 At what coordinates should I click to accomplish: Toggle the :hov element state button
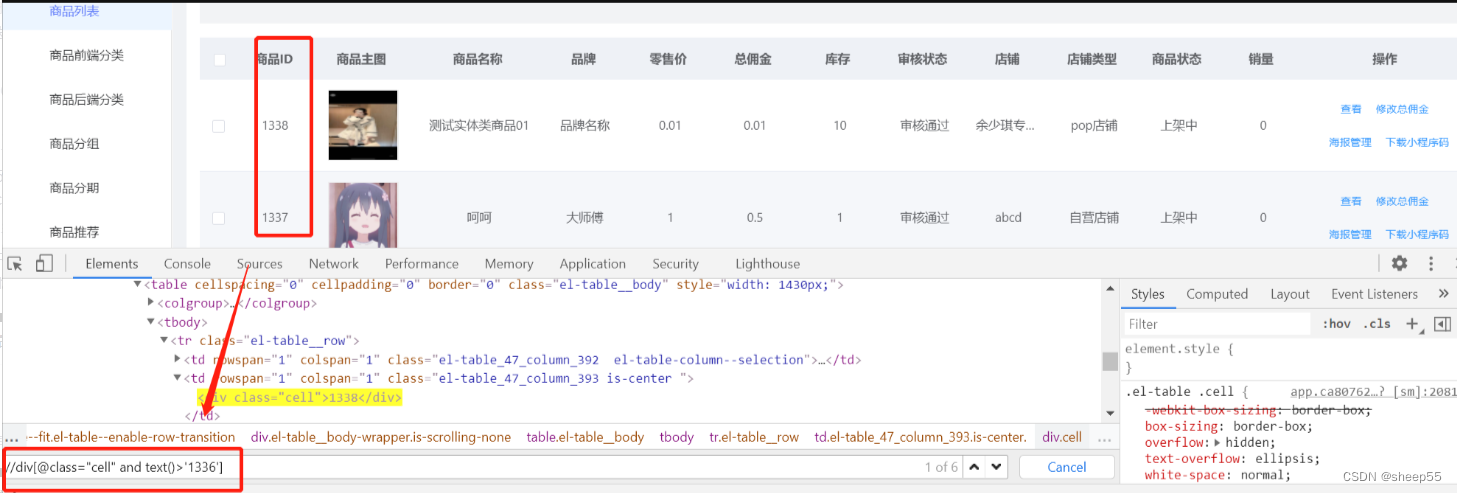[x=1336, y=324]
